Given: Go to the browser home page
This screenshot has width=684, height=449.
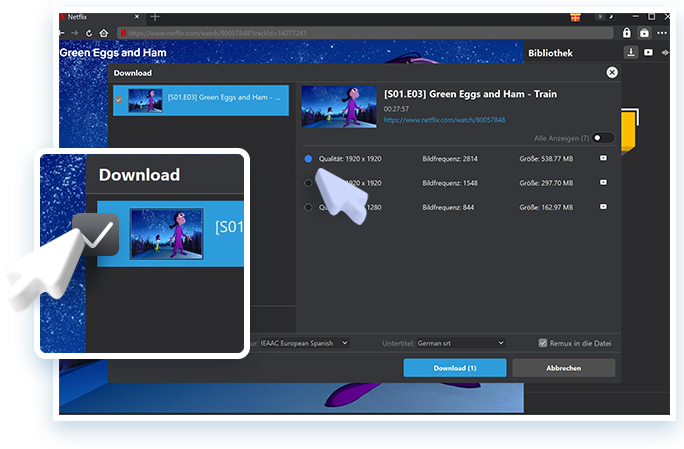Looking at the screenshot, I should coord(104,33).
